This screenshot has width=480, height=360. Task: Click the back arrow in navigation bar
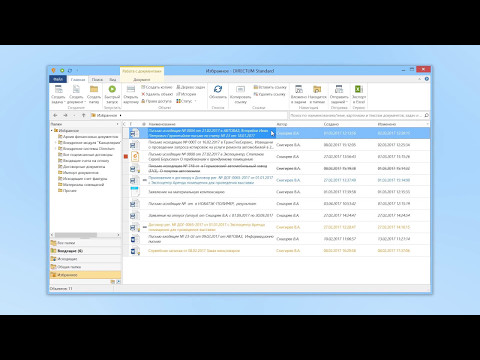[x=55, y=115]
